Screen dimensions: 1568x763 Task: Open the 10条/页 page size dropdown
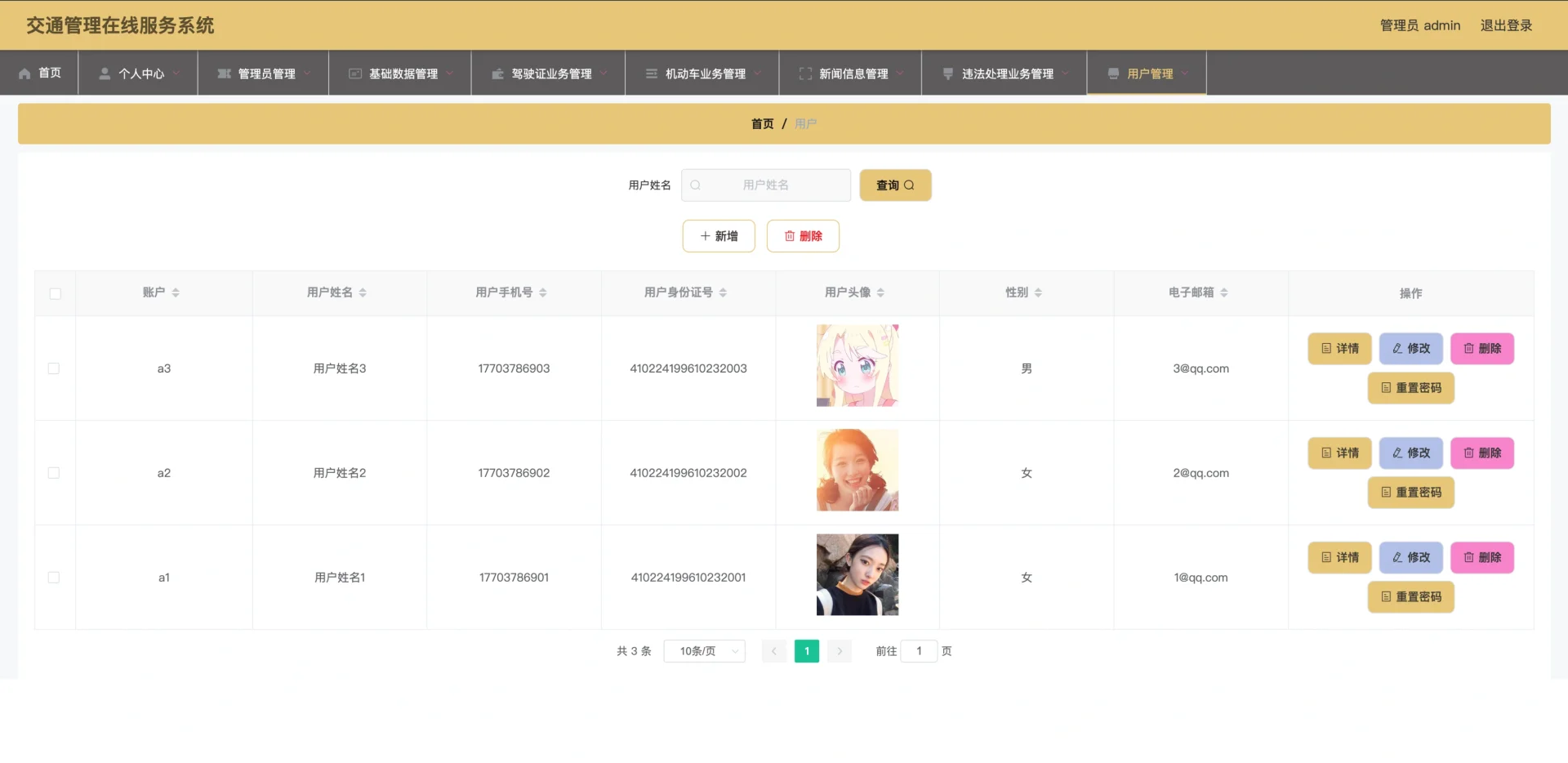(x=704, y=651)
